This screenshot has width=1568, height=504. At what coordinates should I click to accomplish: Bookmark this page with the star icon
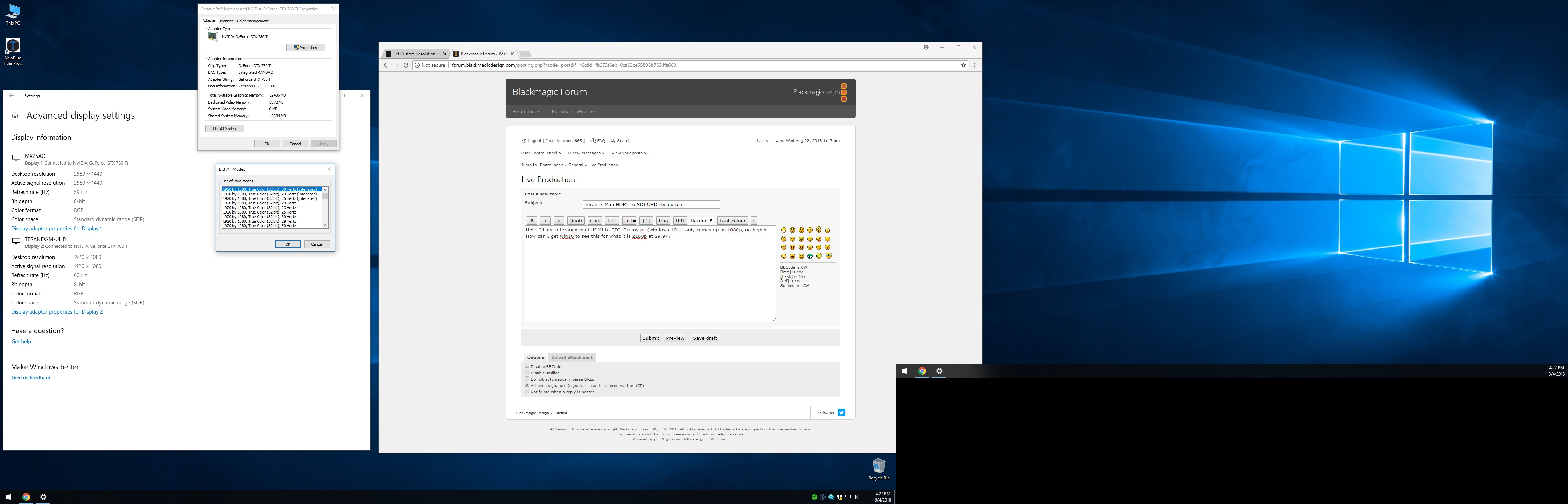pyautogui.click(x=964, y=65)
